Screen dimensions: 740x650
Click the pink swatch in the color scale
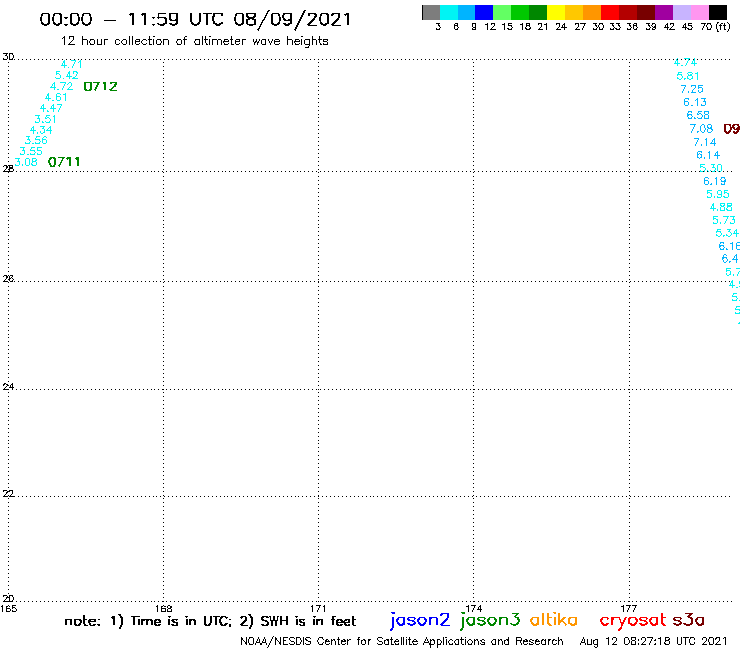[699, 12]
